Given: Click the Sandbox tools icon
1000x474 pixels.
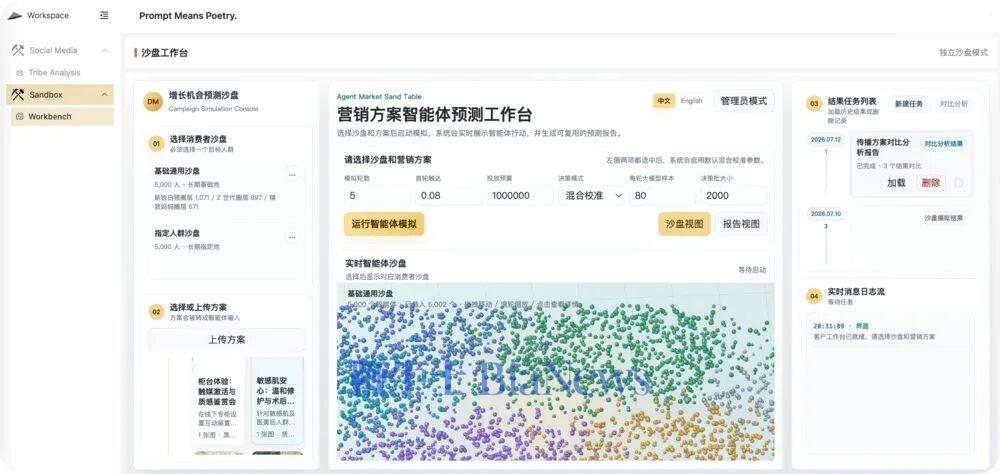Looking at the screenshot, I should (18, 94).
